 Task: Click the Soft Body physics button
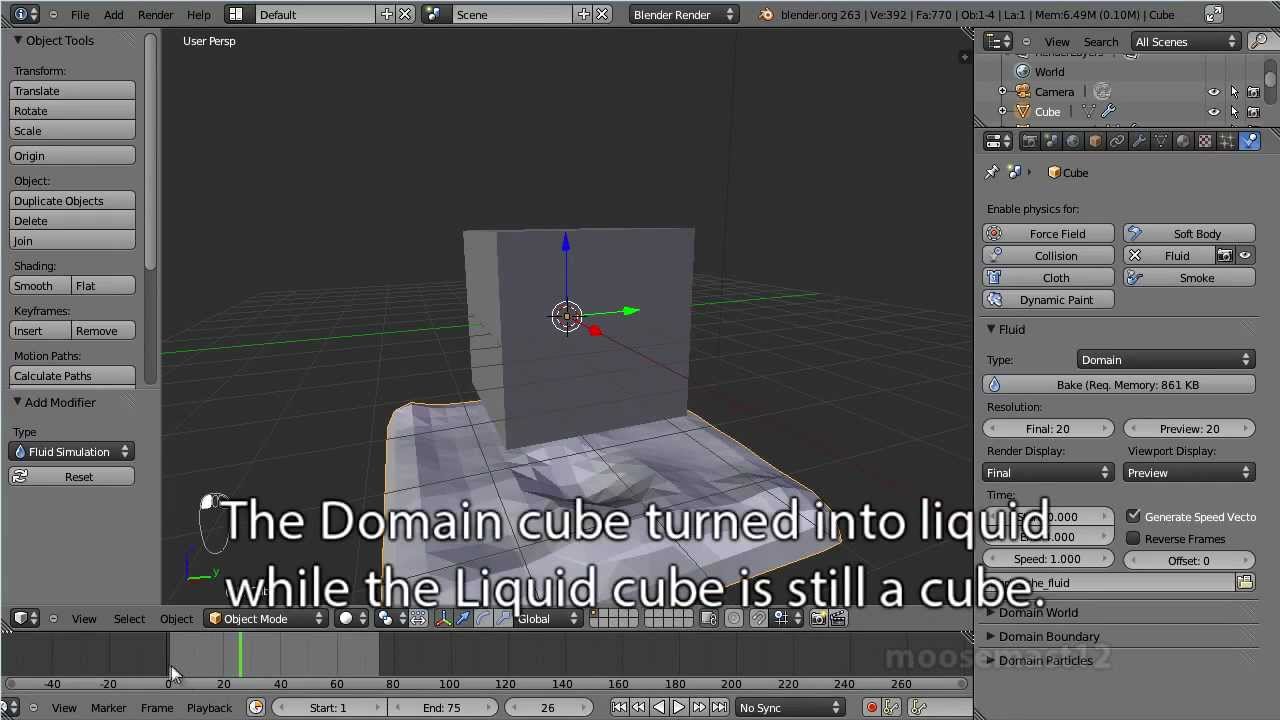1189,234
